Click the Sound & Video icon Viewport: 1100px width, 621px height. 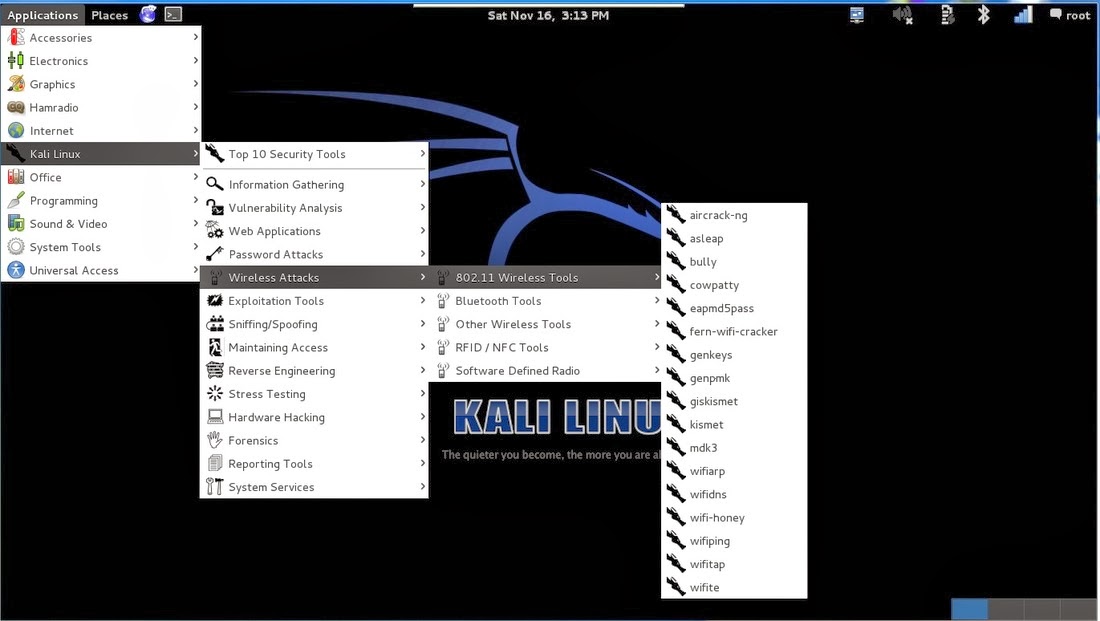[x=15, y=224]
